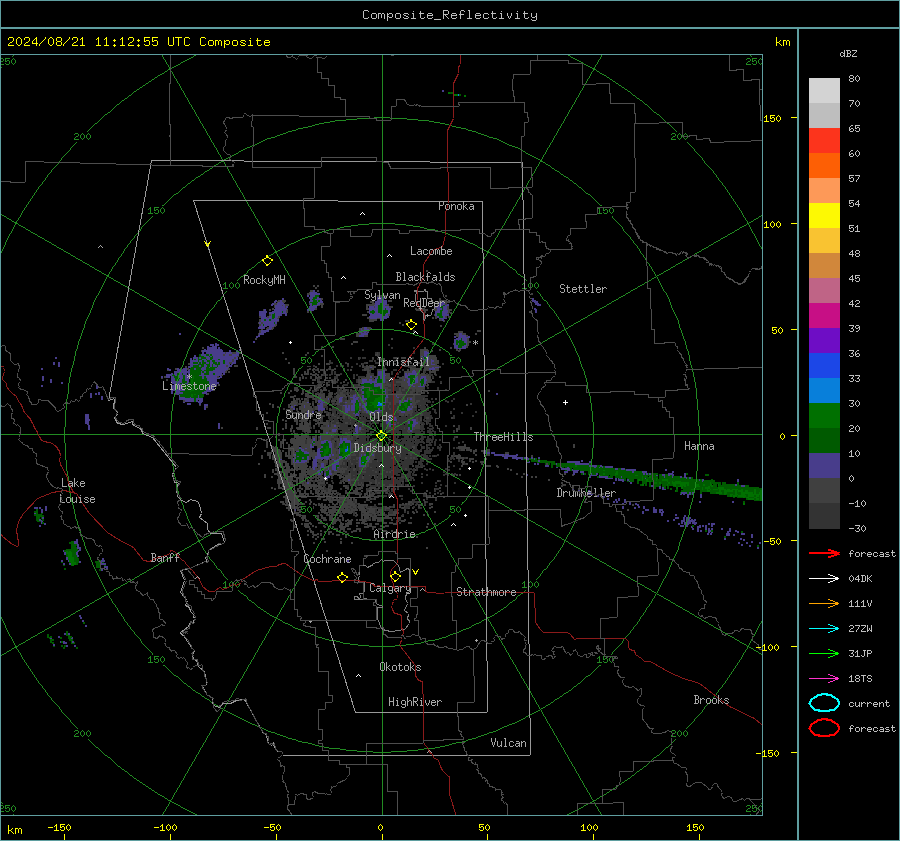Click the Calgary city label
This screenshot has width=900, height=841.
tap(390, 588)
